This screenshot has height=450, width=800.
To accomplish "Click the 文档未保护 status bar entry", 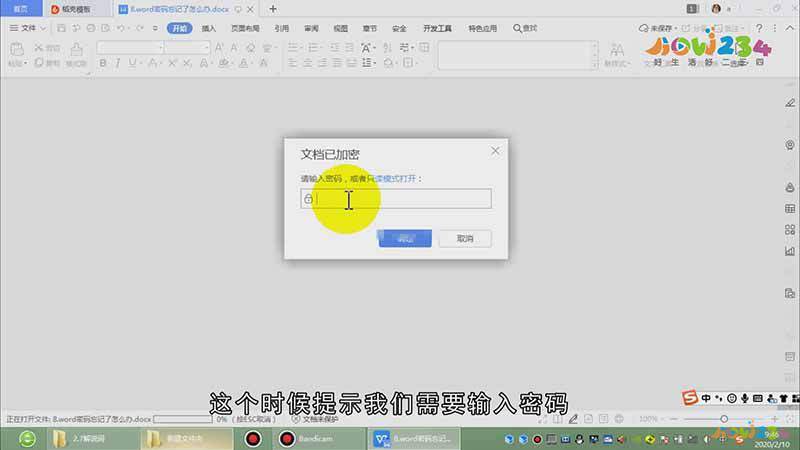I will click(x=315, y=419).
